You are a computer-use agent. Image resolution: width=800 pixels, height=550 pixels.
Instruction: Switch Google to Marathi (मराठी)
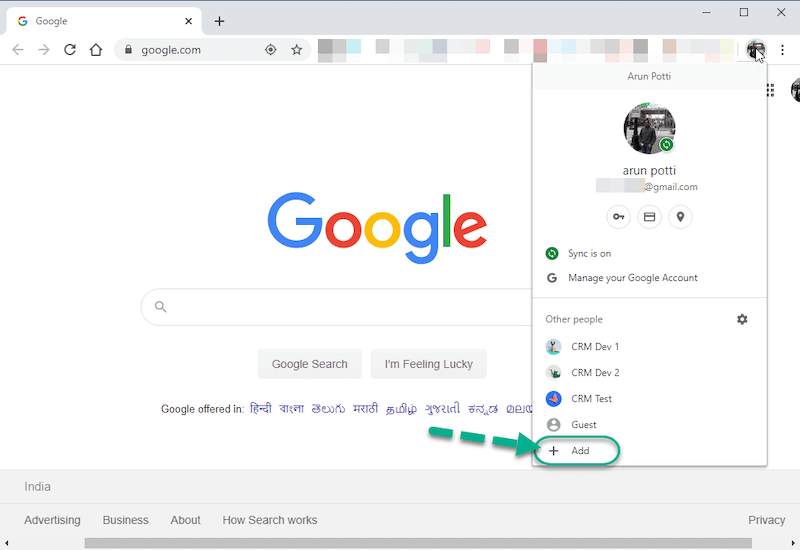click(x=365, y=409)
